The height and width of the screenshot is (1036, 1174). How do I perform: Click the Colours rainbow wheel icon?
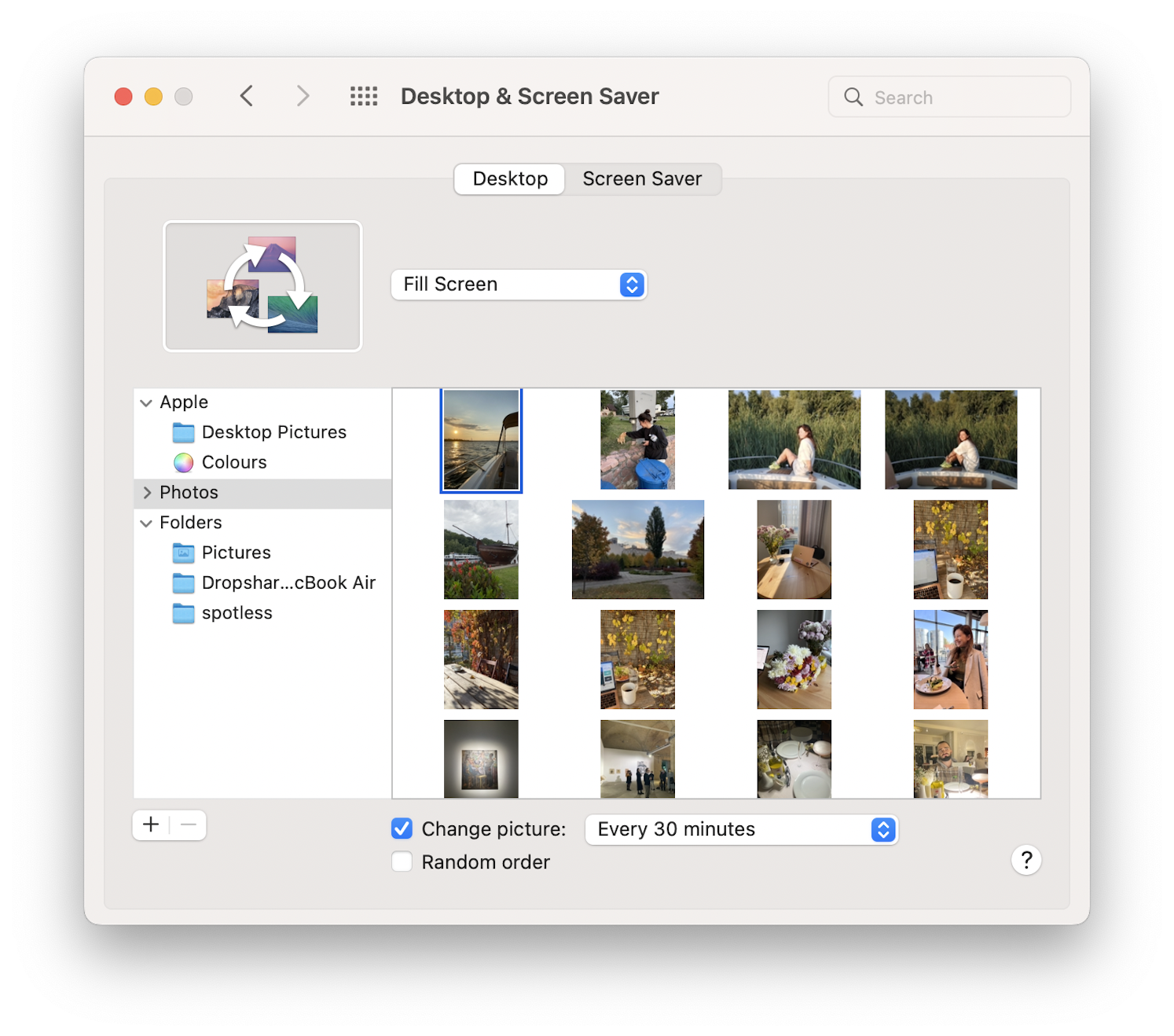pyautogui.click(x=183, y=462)
